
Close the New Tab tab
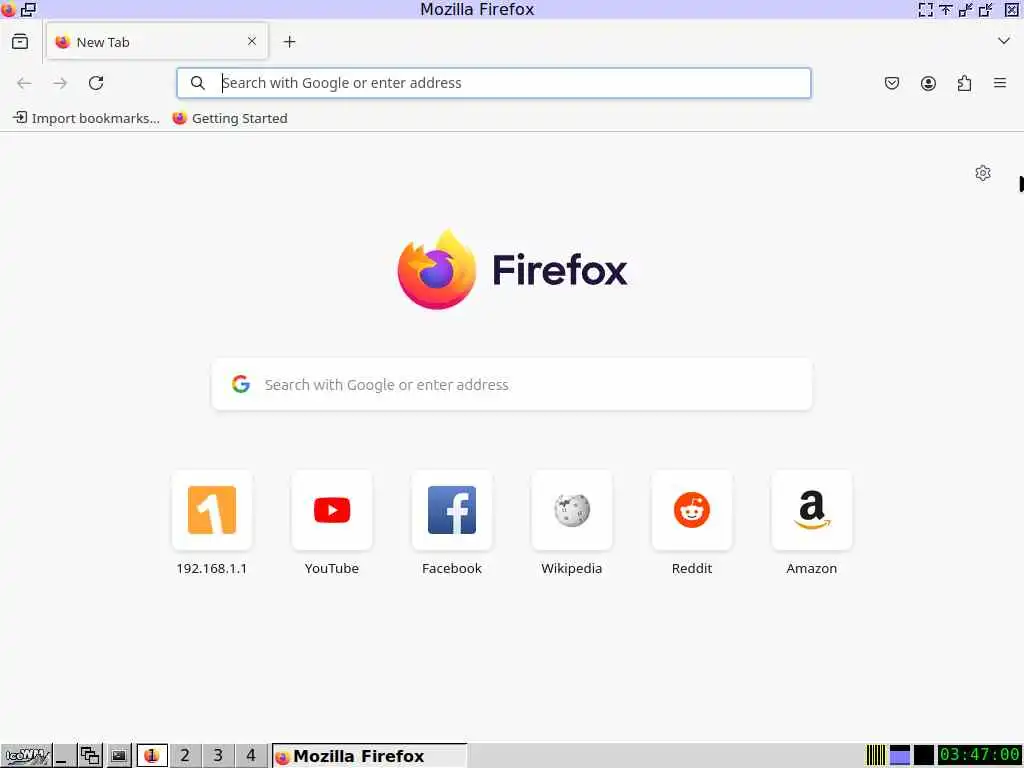click(251, 41)
